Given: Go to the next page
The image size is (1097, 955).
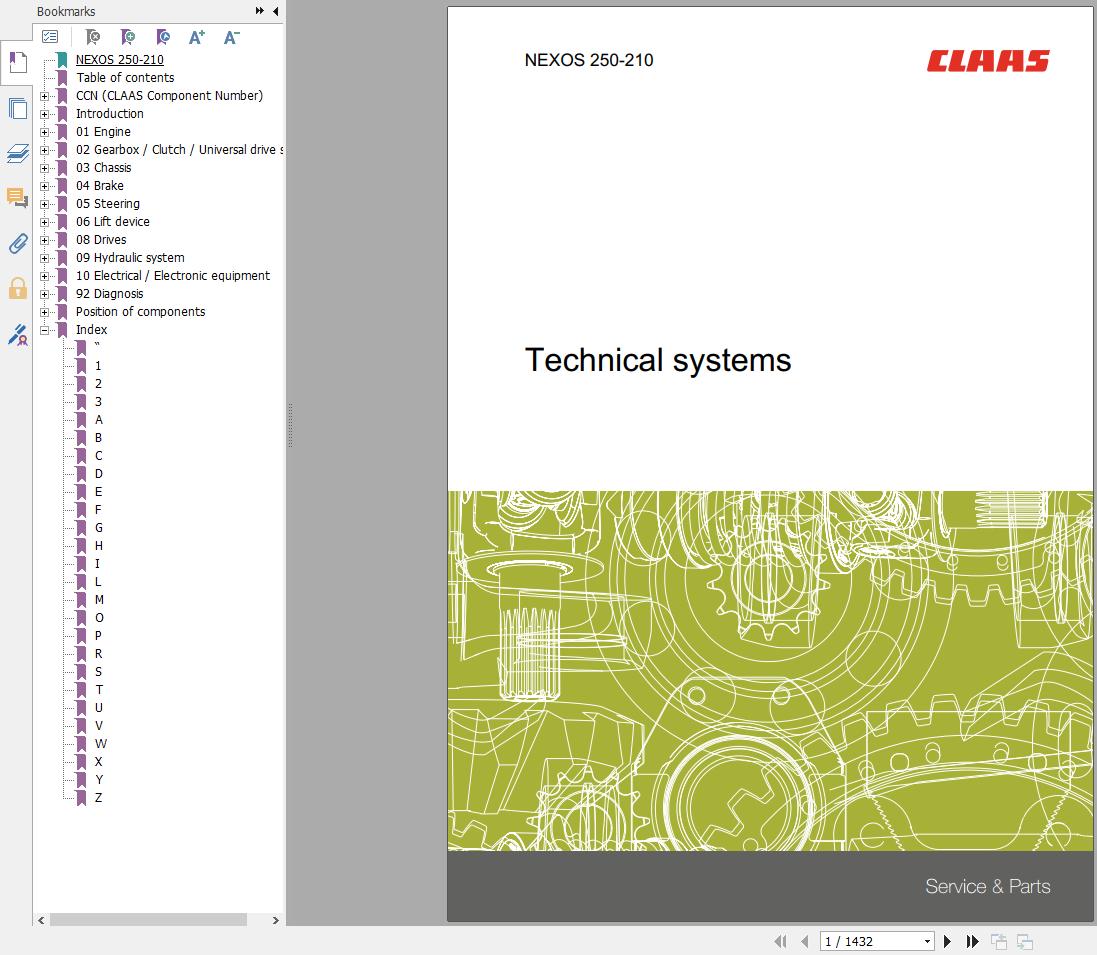Looking at the screenshot, I should pos(948,941).
